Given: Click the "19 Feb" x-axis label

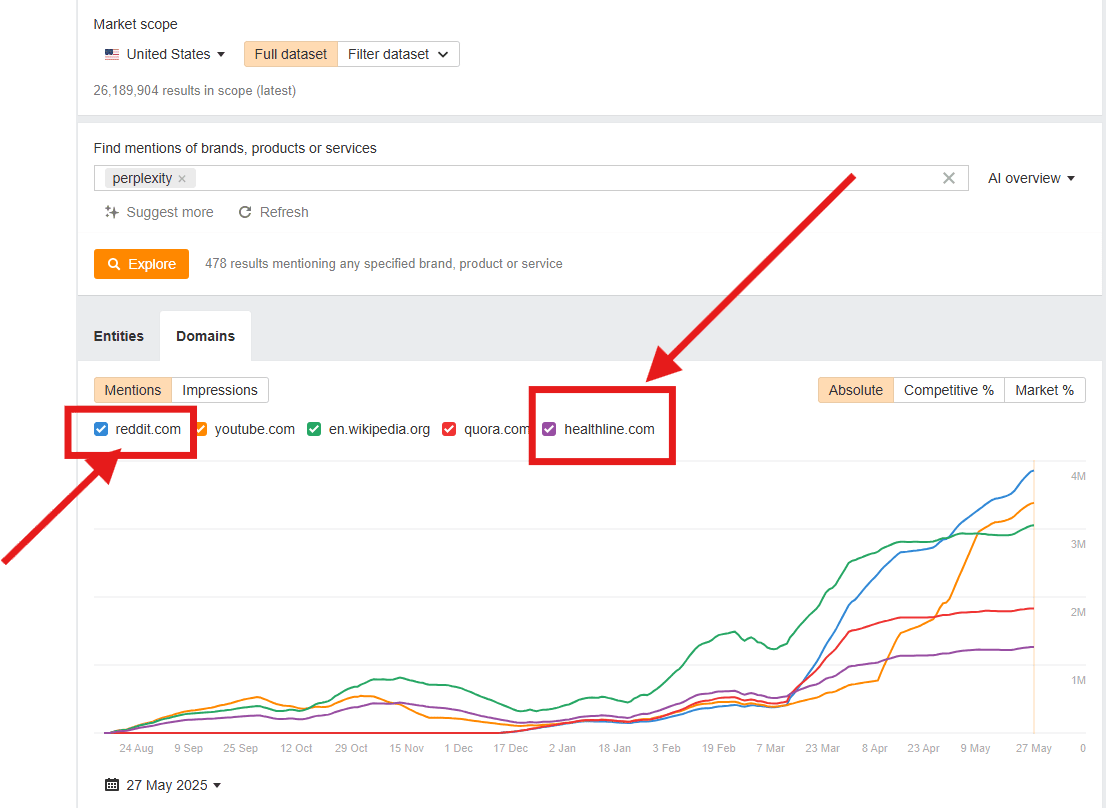Looking at the screenshot, I should pyautogui.click(x=719, y=748).
